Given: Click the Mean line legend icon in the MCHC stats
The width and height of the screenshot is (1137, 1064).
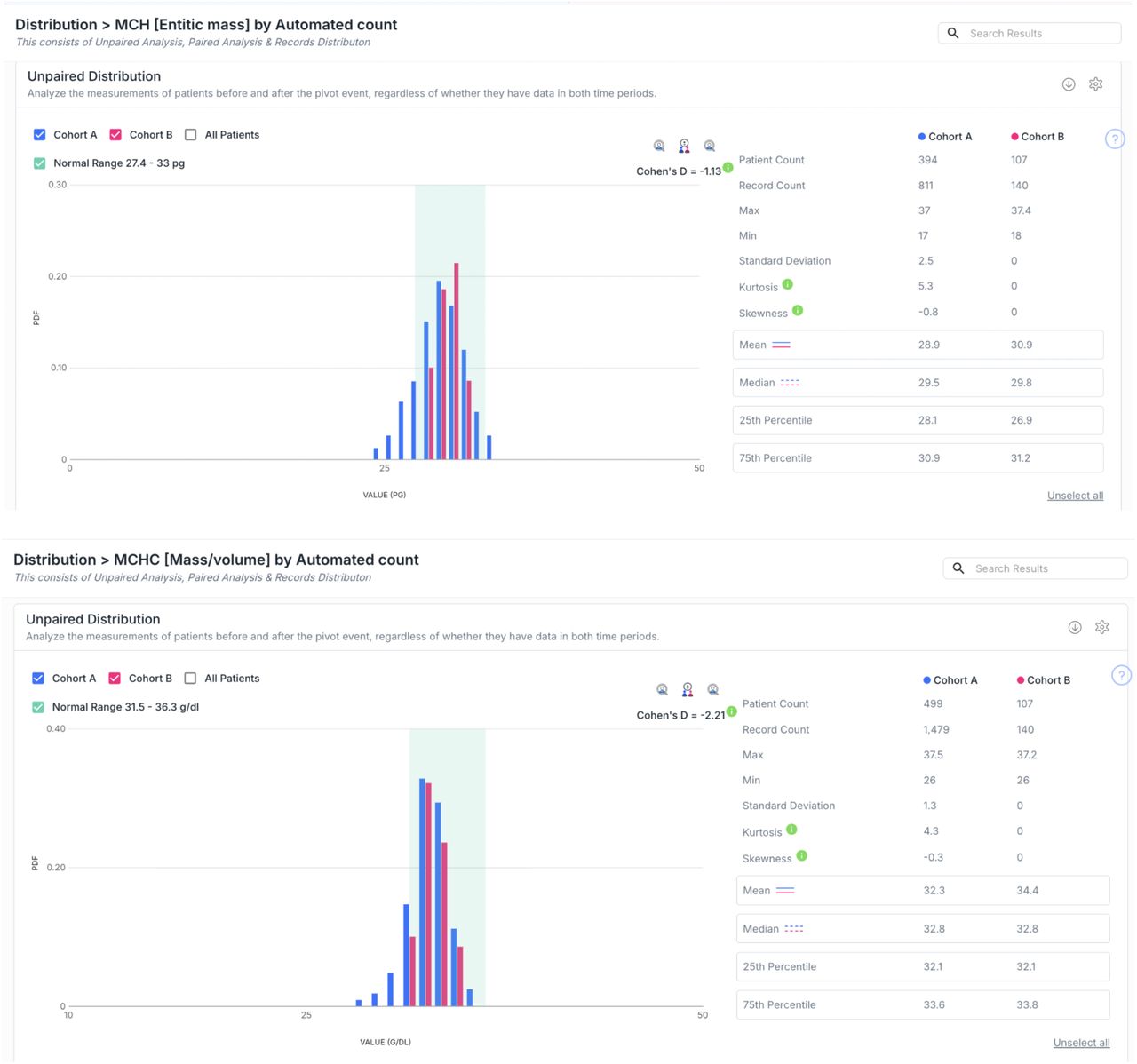Looking at the screenshot, I should (x=785, y=890).
